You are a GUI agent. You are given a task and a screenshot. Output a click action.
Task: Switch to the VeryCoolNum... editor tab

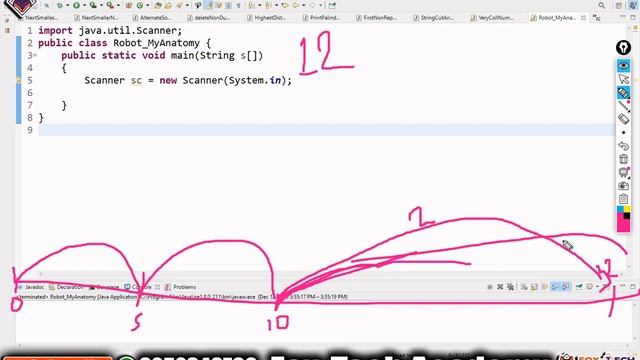pos(492,18)
